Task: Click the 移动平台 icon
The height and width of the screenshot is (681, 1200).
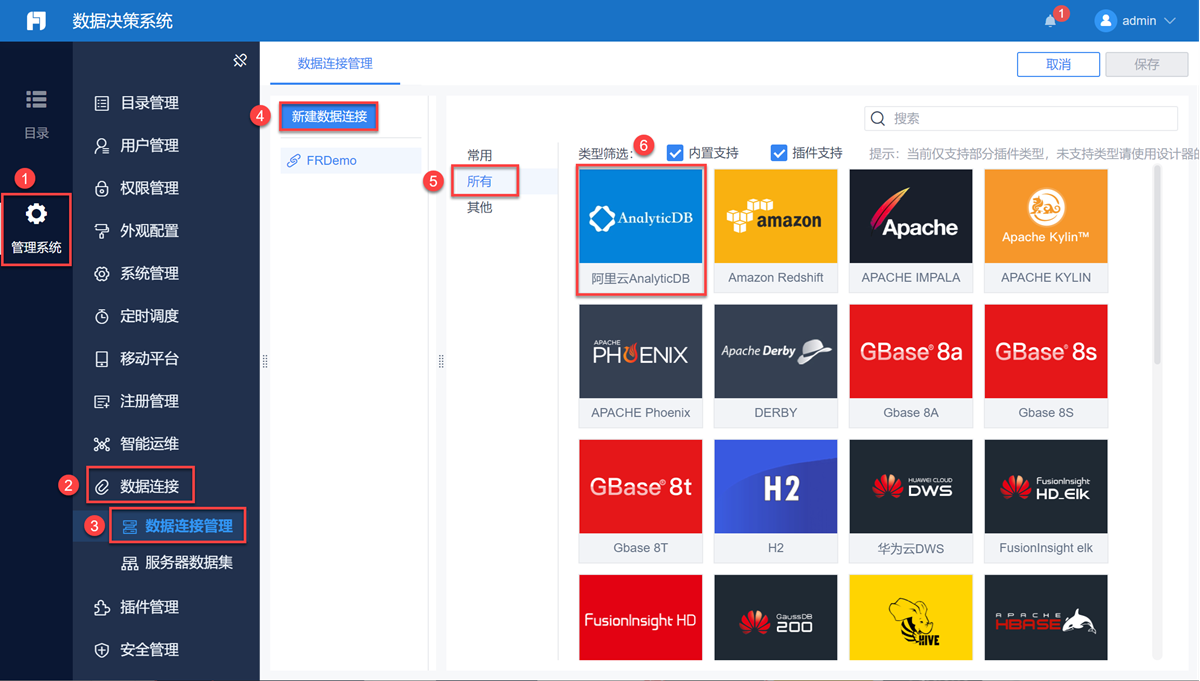Action: coord(101,359)
